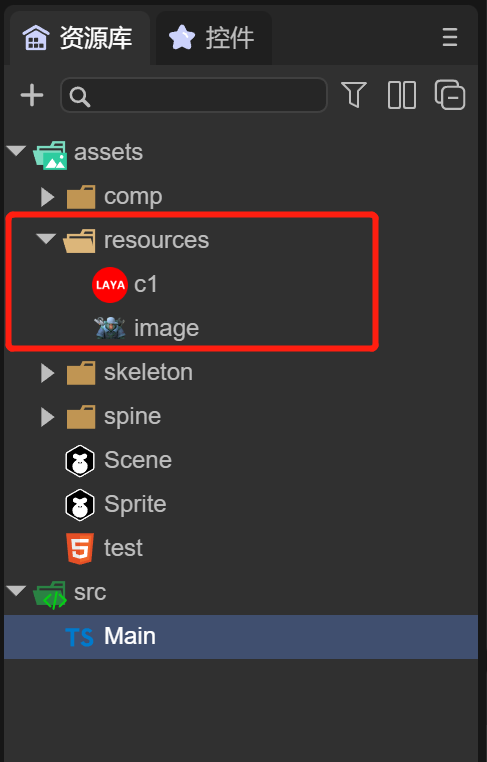
Task: Expand the skeleton folder
Action: 47,373
